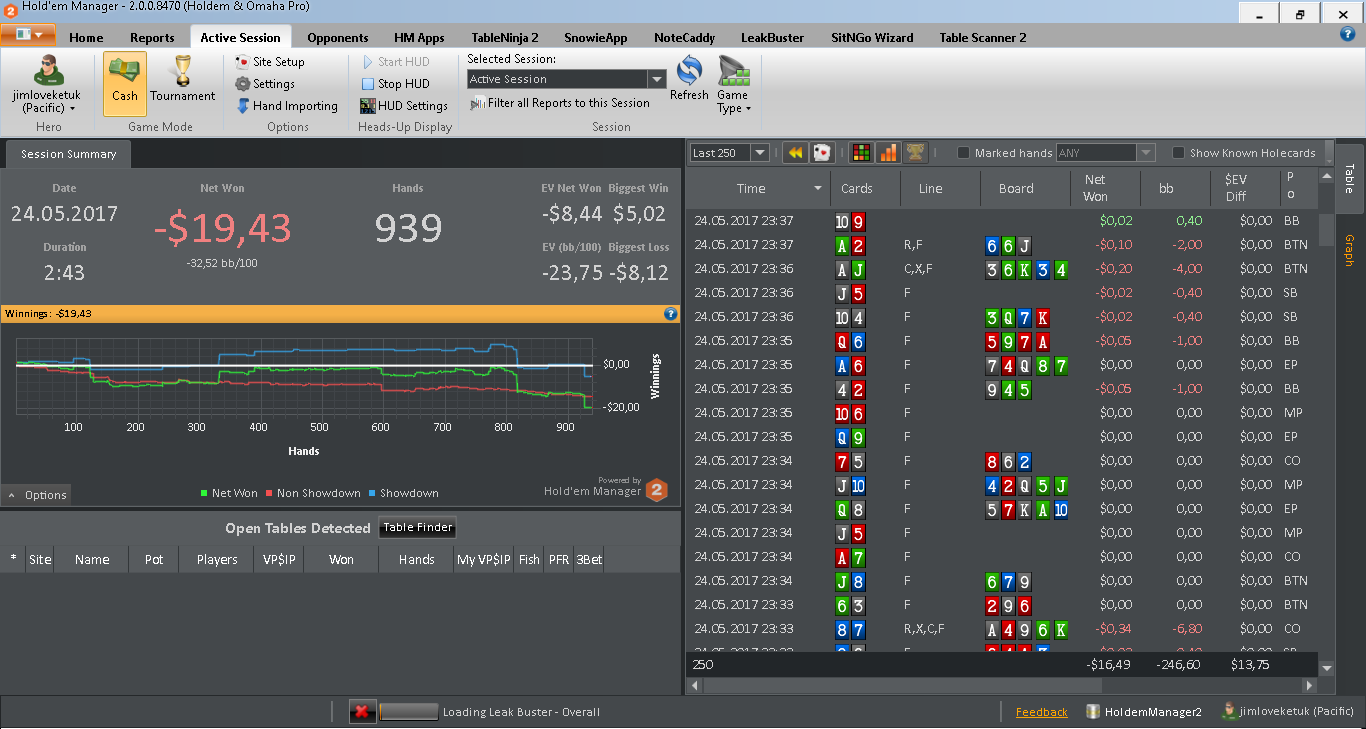1366x729 pixels.
Task: Toggle the Showdown legend item
Action: point(403,493)
